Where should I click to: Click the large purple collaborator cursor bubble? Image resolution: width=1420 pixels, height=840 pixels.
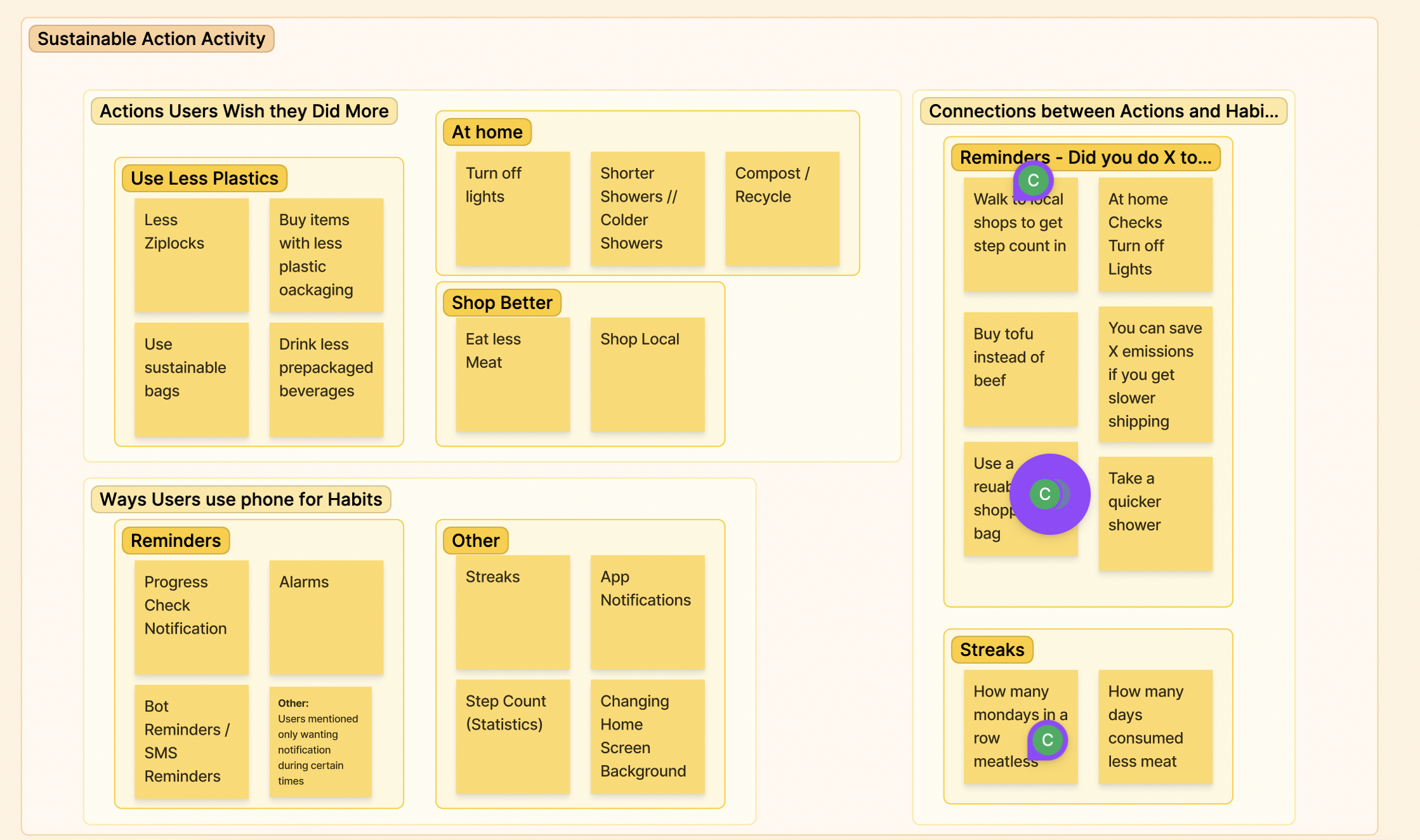pyautogui.click(x=1049, y=494)
